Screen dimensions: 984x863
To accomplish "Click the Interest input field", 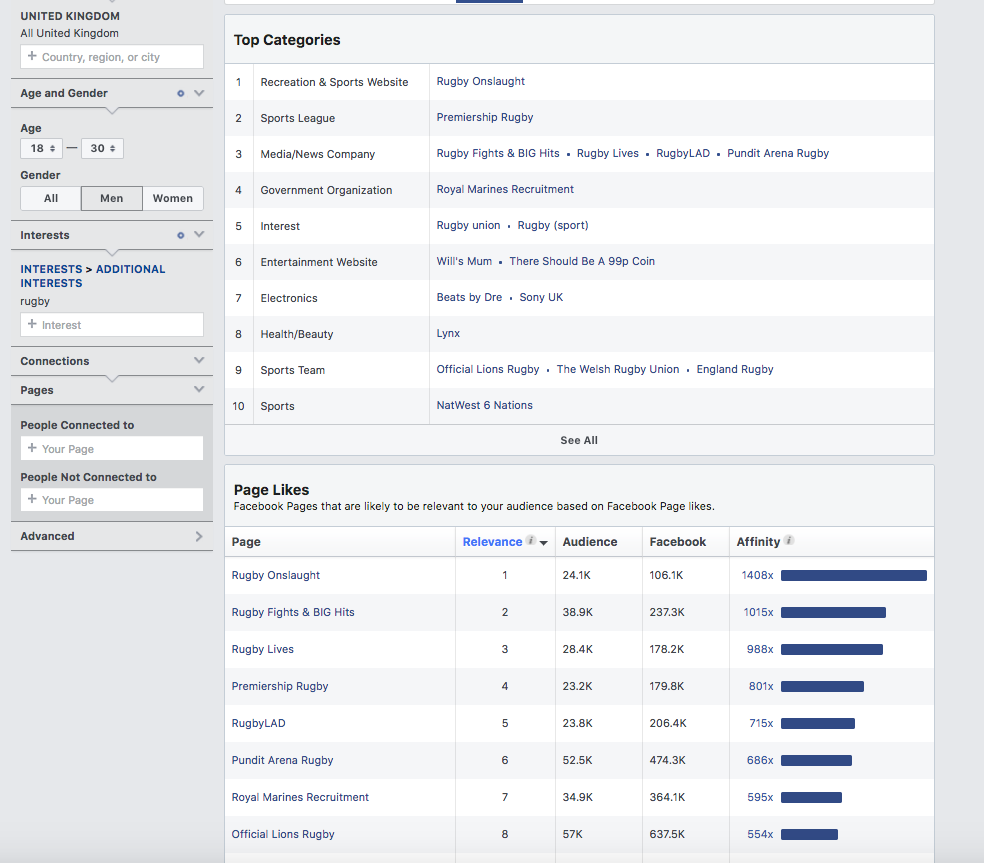I will click(112, 324).
